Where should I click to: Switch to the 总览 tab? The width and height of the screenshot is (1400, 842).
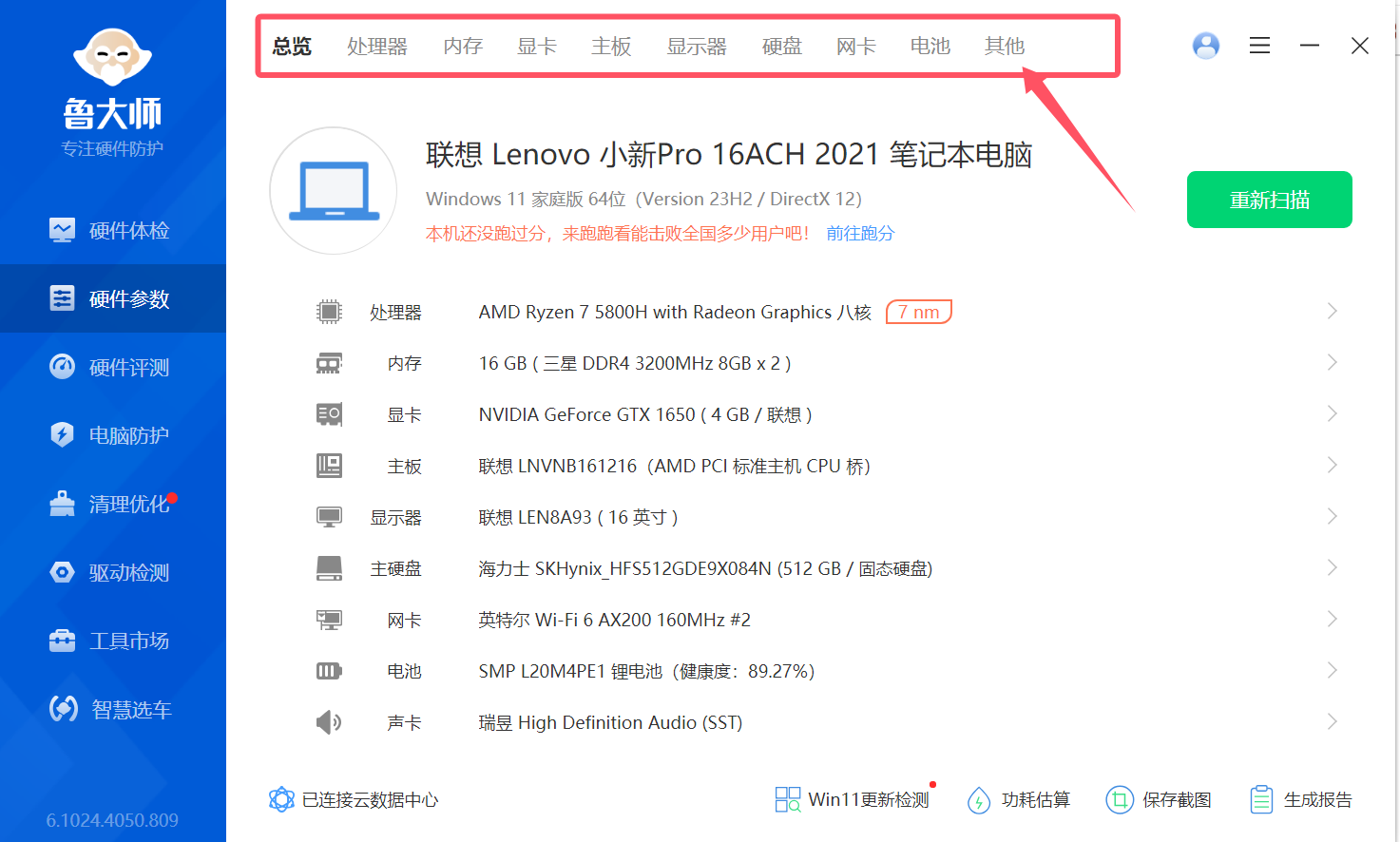pyautogui.click(x=292, y=46)
